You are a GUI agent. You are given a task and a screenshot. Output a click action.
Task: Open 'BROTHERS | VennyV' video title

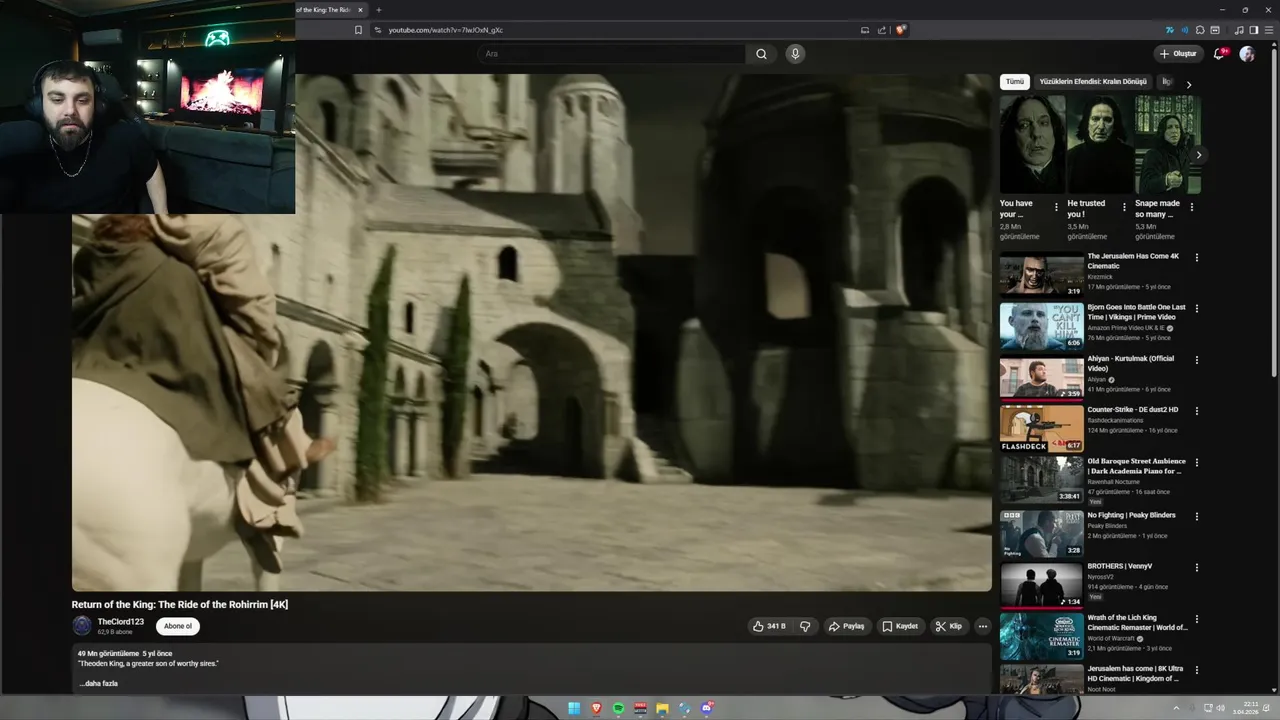tap(1119, 566)
